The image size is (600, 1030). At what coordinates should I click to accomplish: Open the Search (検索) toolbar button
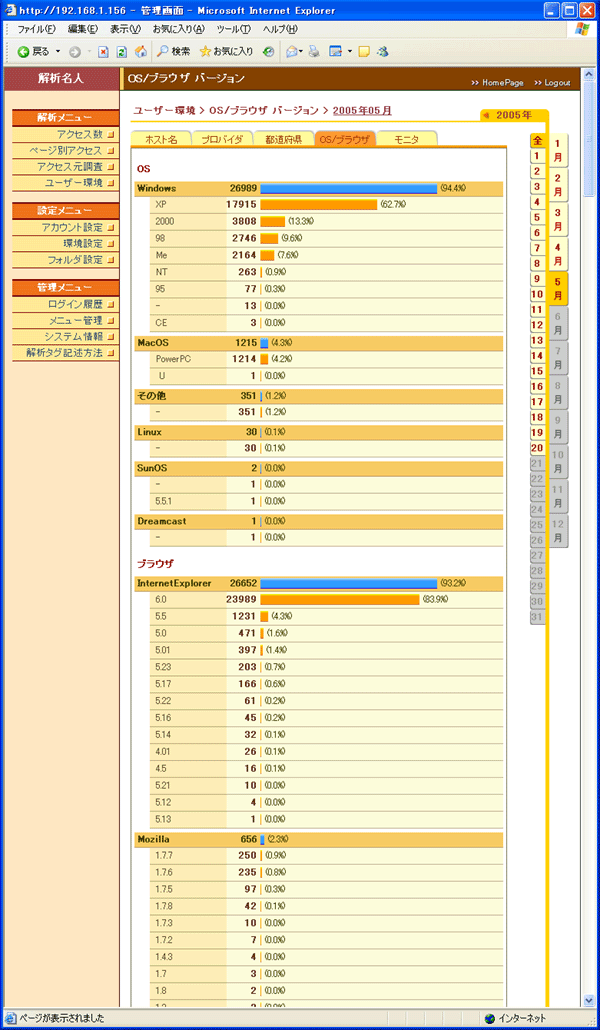point(173,51)
